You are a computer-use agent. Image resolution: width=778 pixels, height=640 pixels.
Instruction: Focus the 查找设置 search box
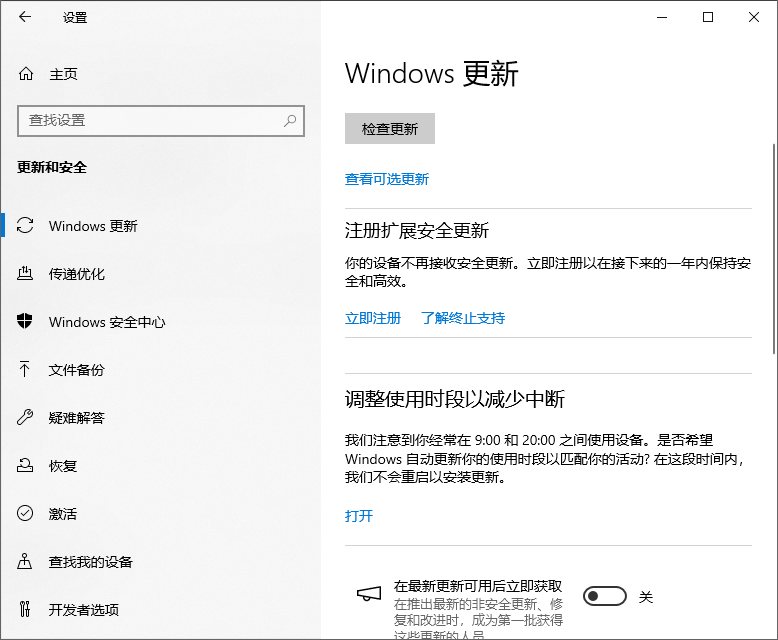[x=161, y=121]
